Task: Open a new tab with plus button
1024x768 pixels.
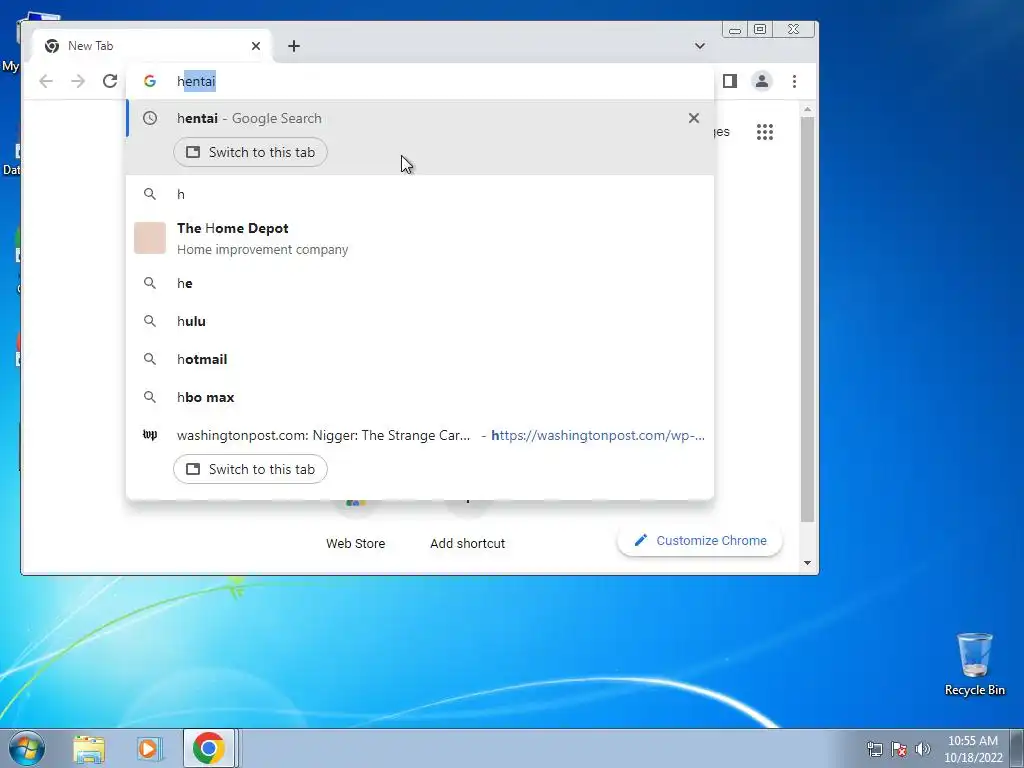Action: tap(294, 46)
